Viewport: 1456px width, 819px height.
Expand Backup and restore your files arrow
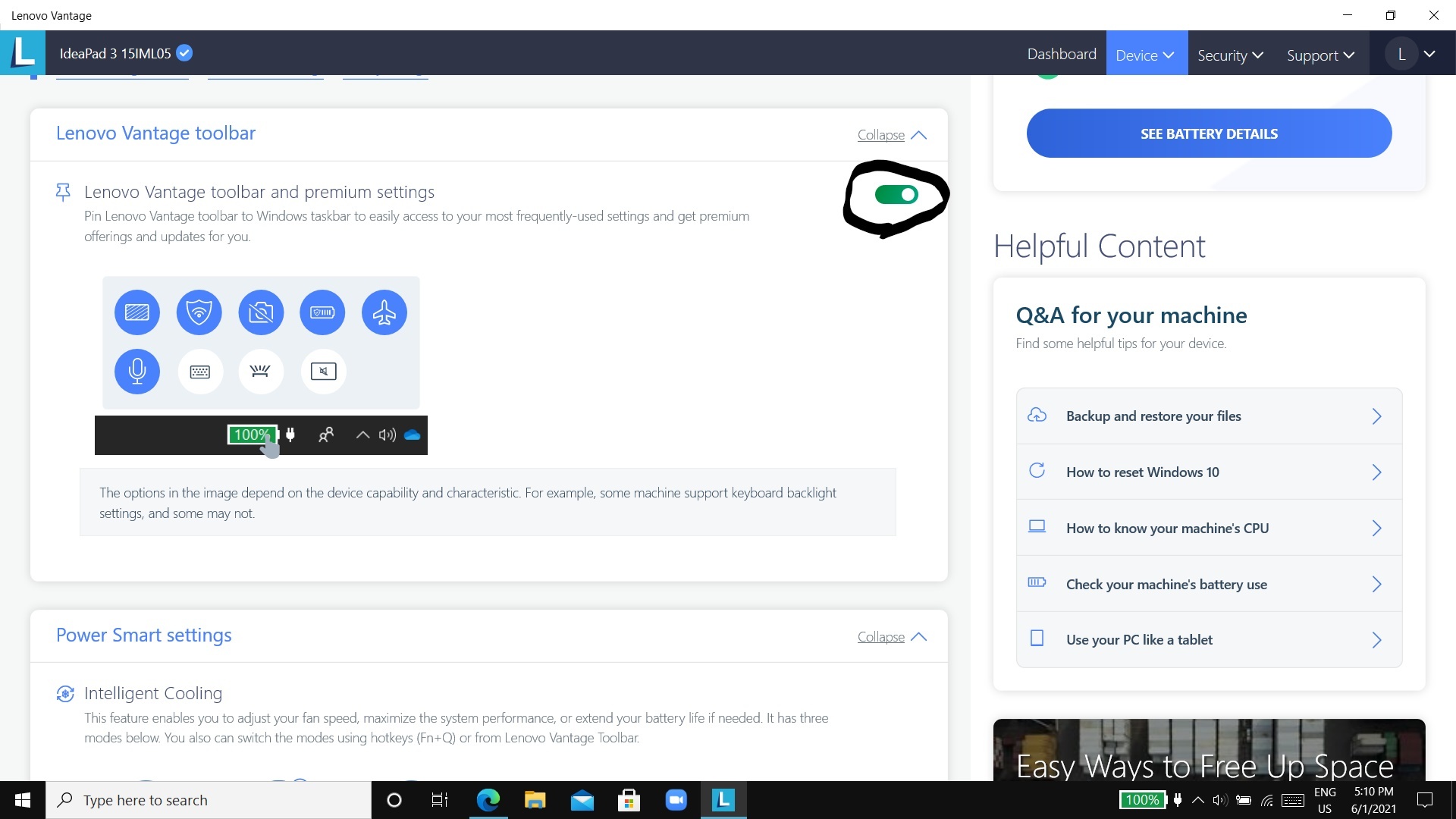click(1377, 416)
